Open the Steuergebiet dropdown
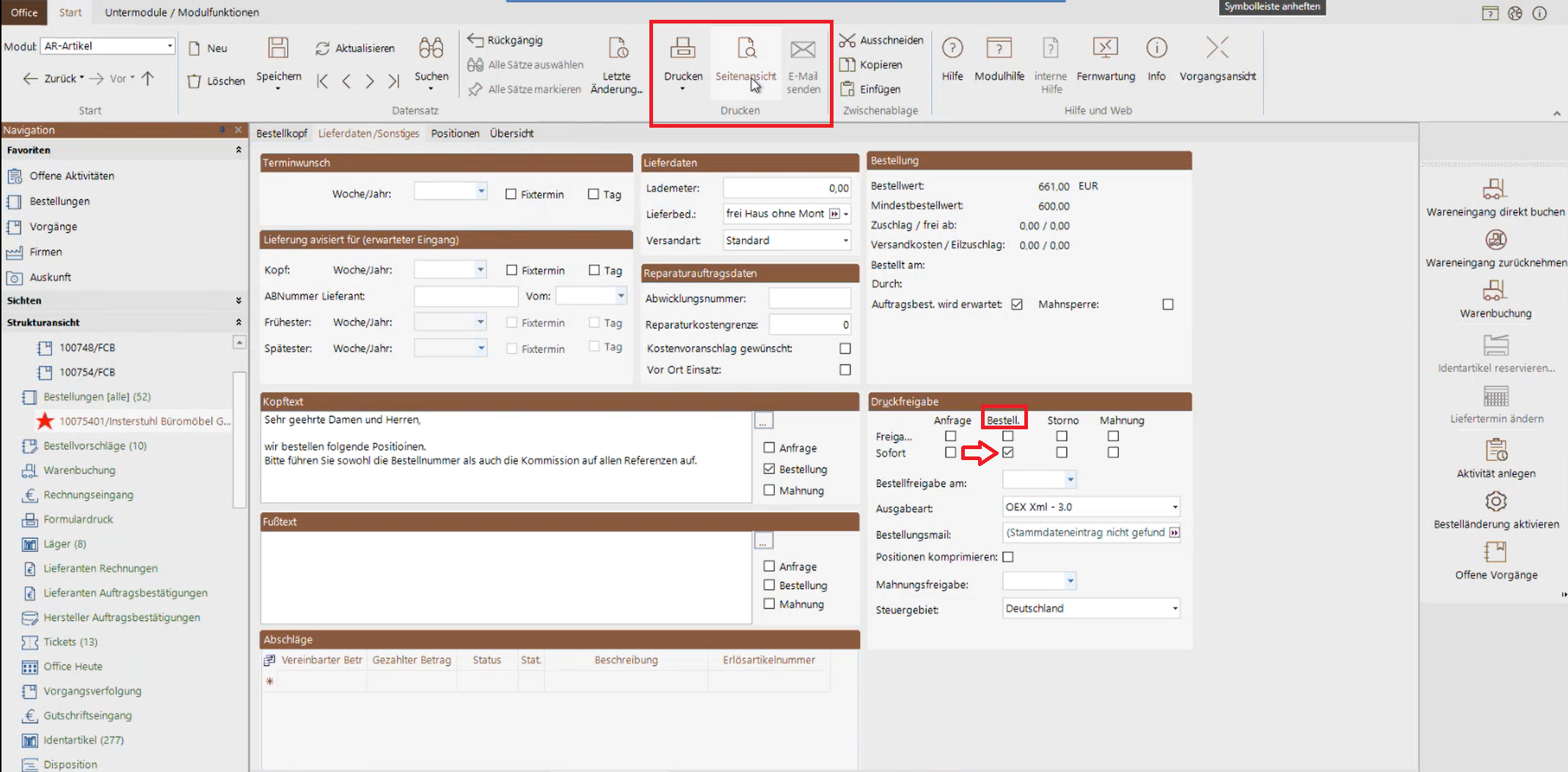Image resolution: width=1568 pixels, height=772 pixels. pos(1174,608)
